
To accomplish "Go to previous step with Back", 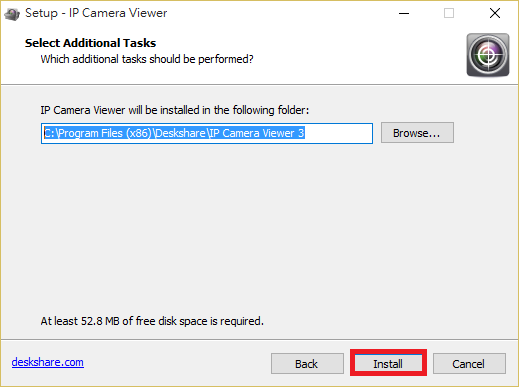I will pos(307,363).
